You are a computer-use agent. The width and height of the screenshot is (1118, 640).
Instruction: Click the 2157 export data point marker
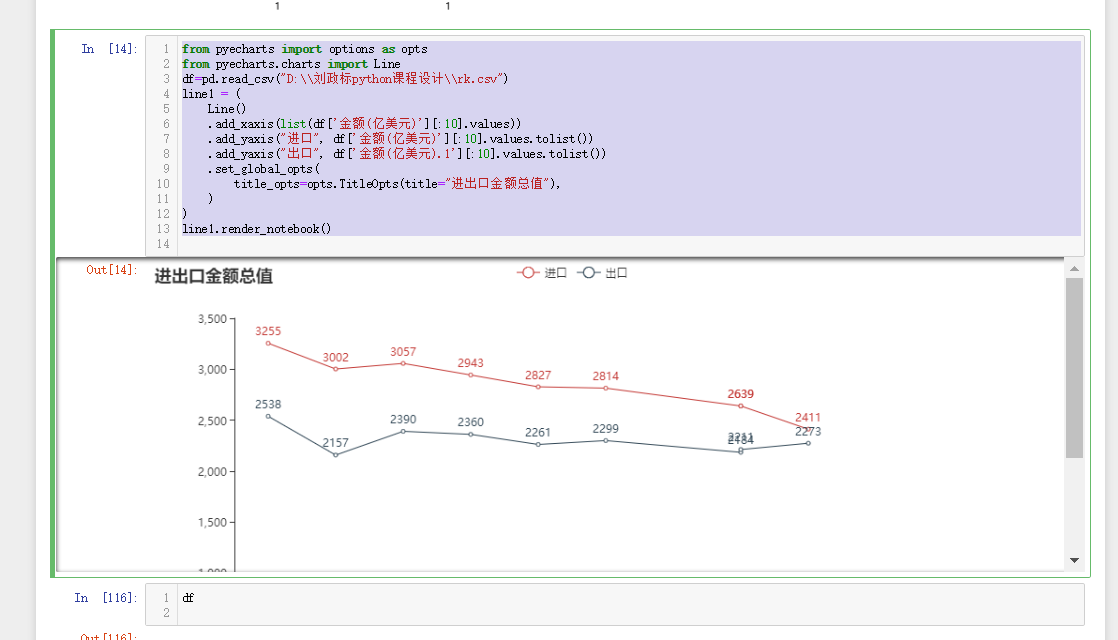336,455
